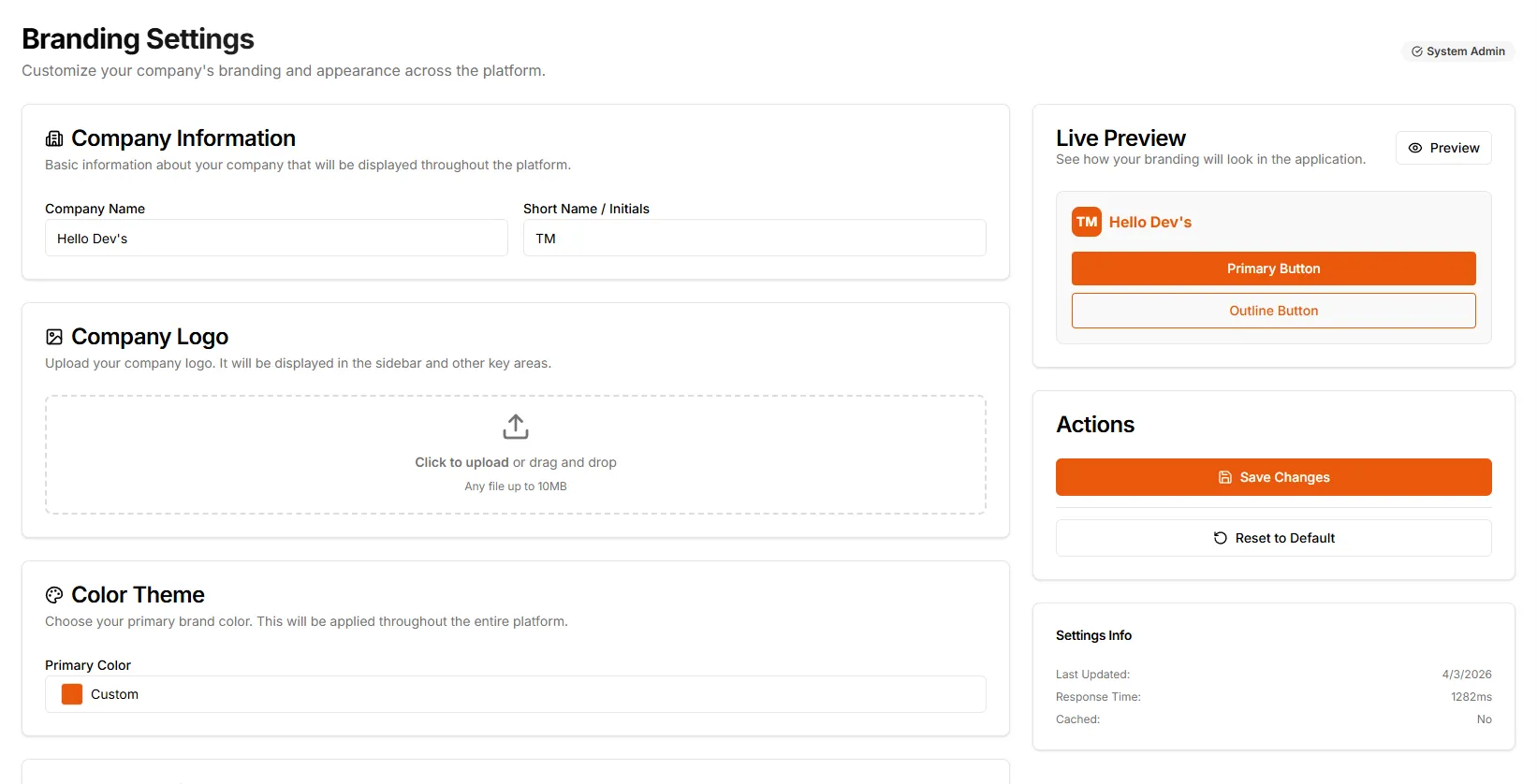Reset branding to default

1274,538
